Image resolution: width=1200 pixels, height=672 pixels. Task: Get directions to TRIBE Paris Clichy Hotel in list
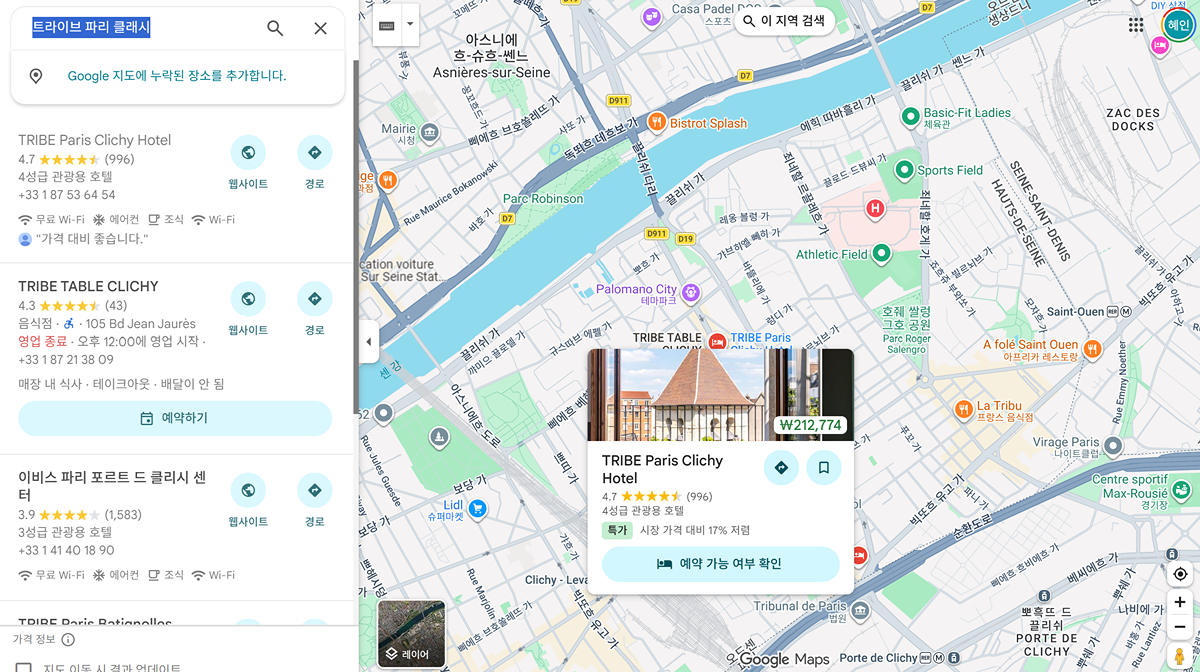315,153
